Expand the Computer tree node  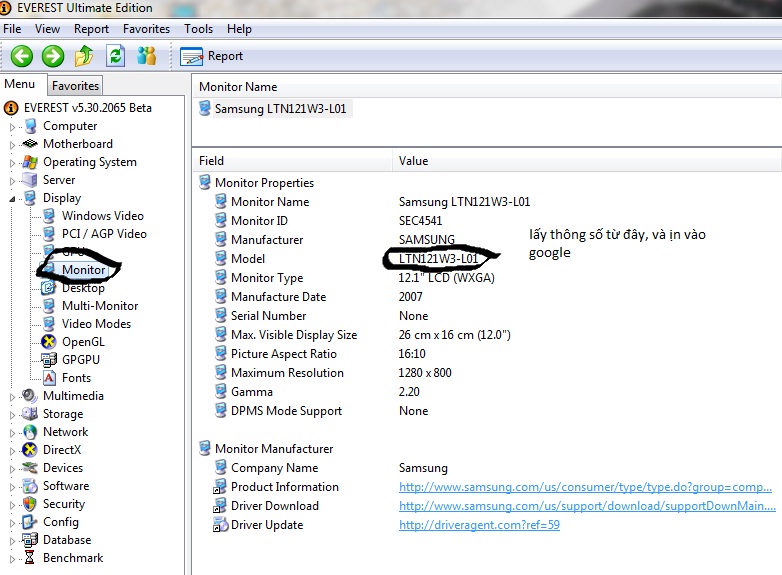[x=13, y=127]
